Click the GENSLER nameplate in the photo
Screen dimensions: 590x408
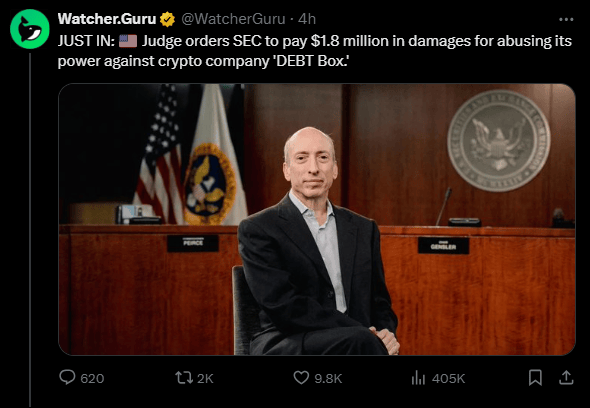[443, 246]
